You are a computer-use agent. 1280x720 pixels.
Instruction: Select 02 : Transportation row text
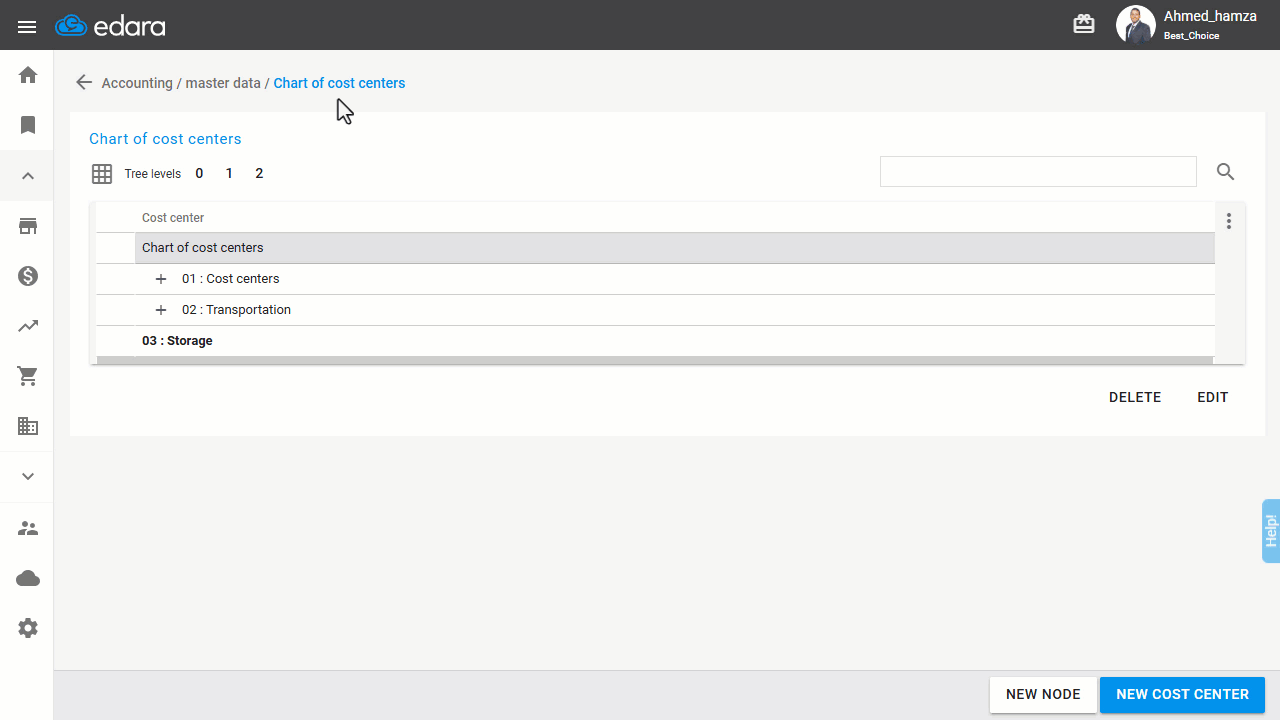tap(236, 310)
